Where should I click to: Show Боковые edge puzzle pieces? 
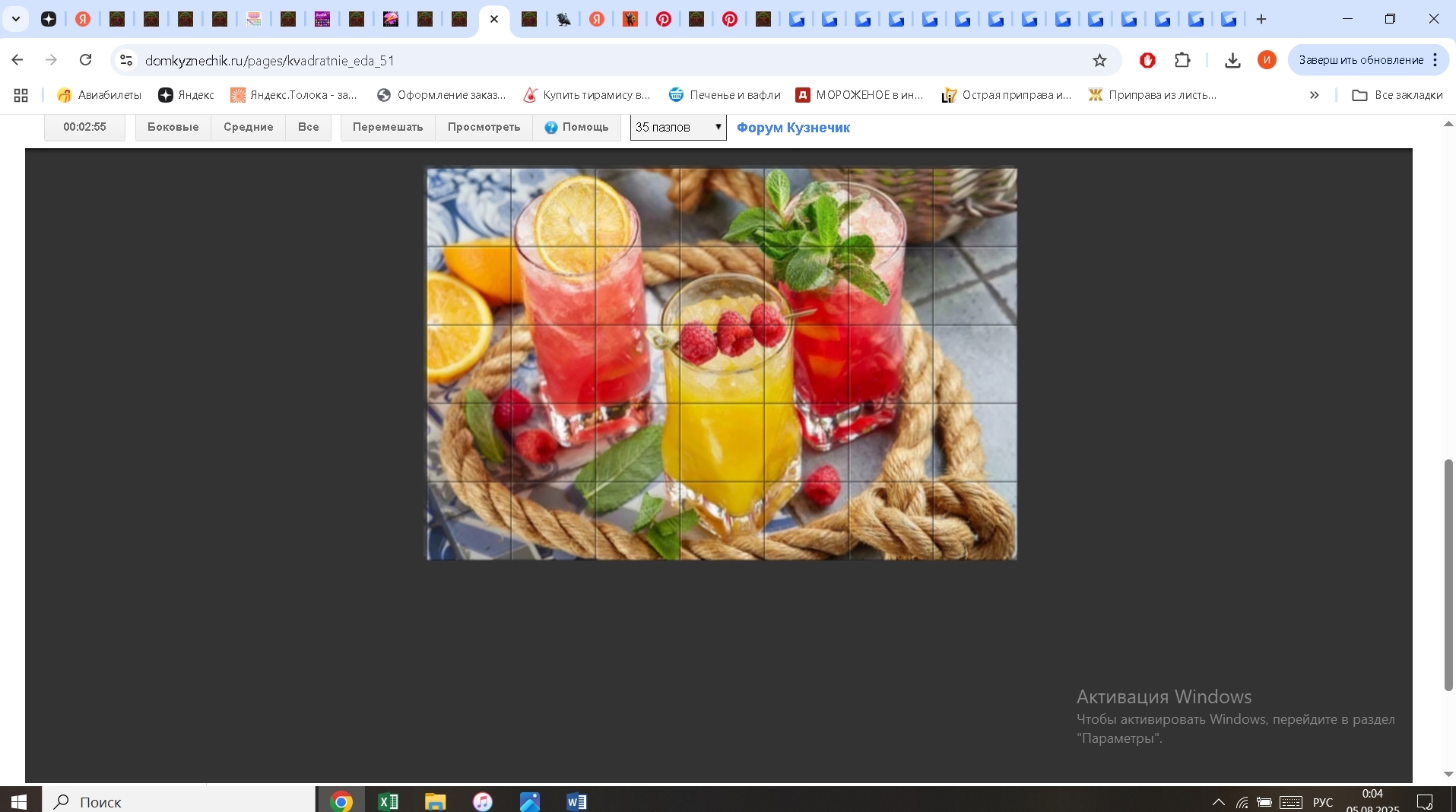click(173, 127)
